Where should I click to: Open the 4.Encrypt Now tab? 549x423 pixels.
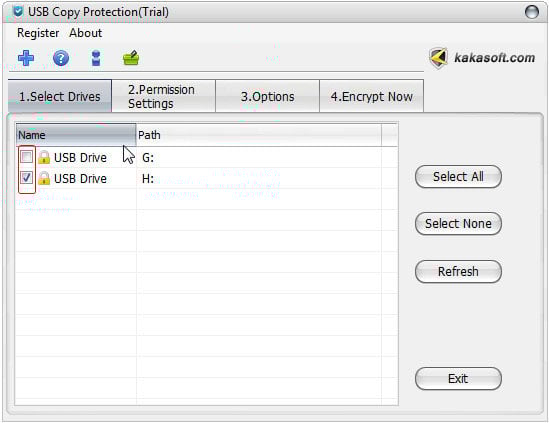(371, 96)
